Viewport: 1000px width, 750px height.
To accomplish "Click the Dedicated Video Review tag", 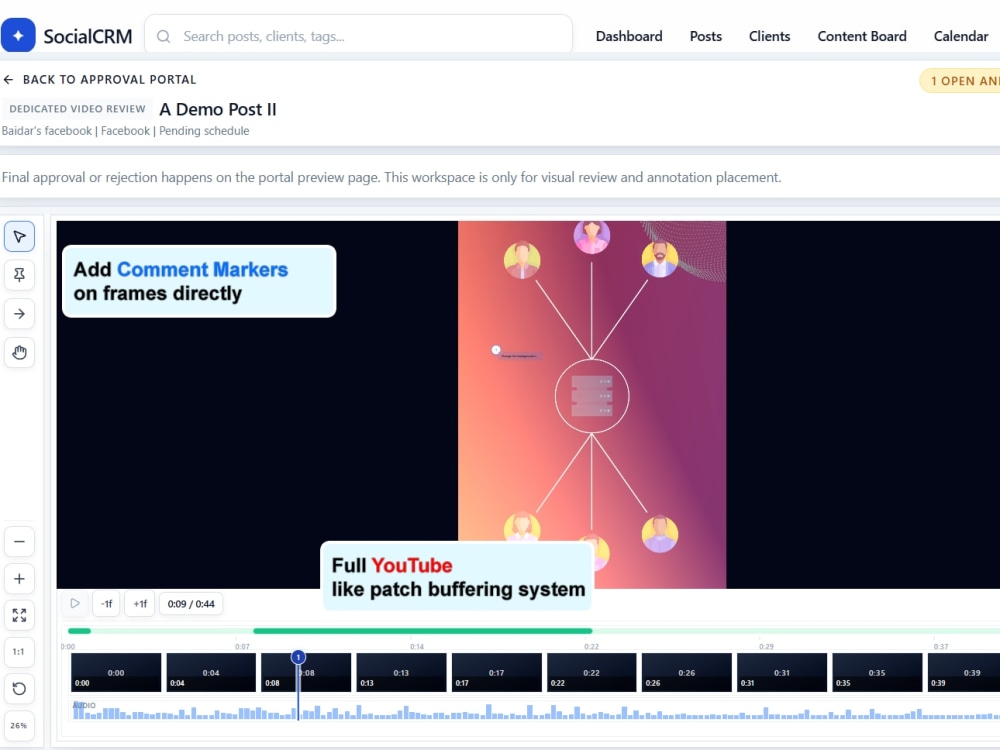I will pyautogui.click(x=77, y=109).
